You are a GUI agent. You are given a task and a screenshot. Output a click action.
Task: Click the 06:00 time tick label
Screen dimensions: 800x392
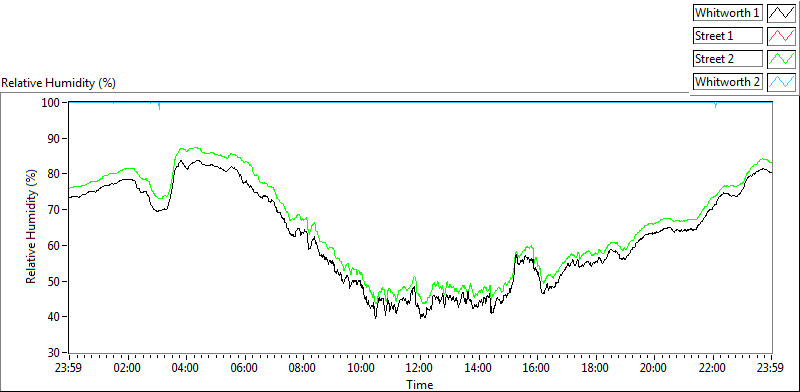click(245, 368)
